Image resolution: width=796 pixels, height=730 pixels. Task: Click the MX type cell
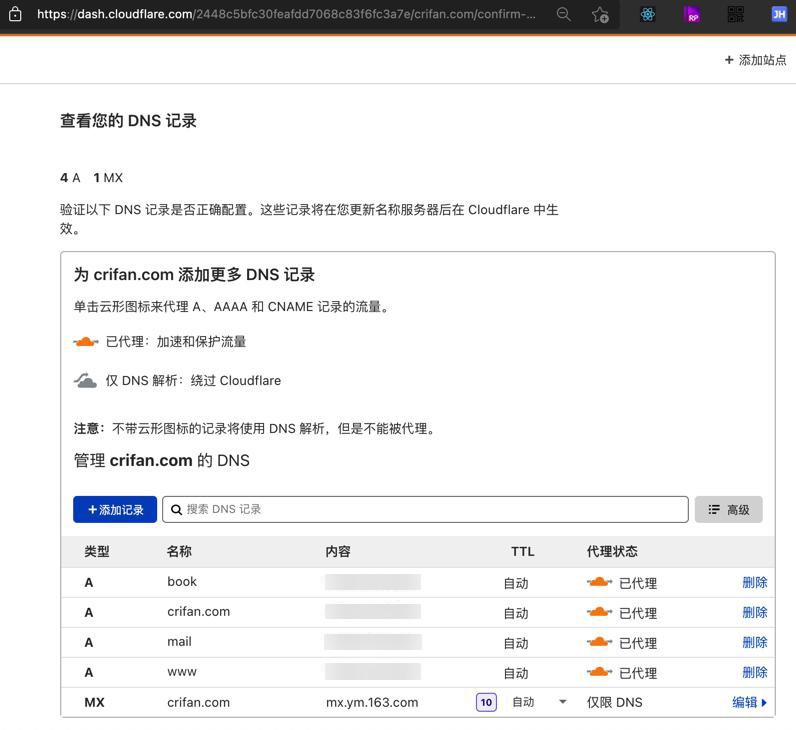coord(94,702)
